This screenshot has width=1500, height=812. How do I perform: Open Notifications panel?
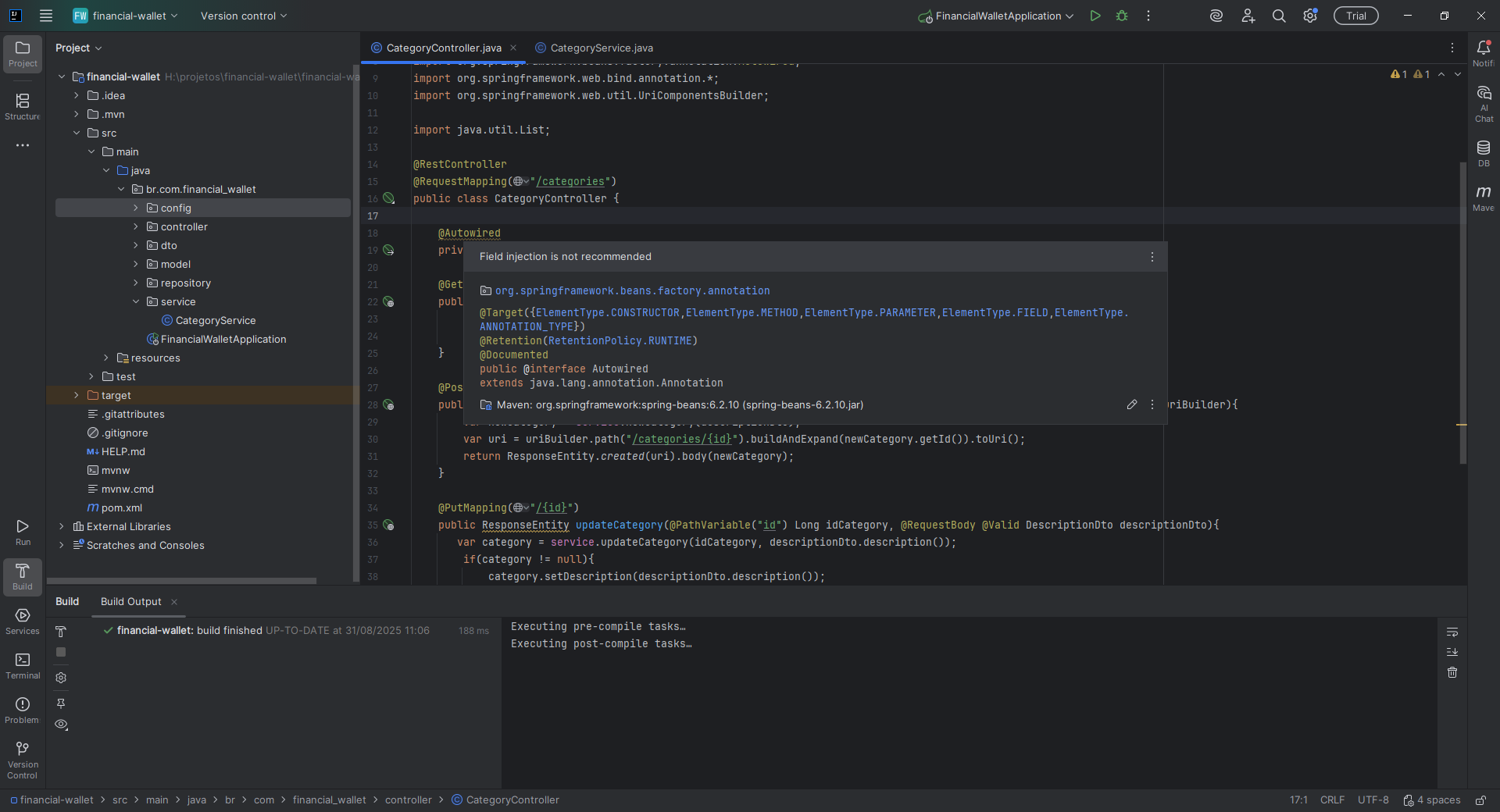pos(1483,54)
